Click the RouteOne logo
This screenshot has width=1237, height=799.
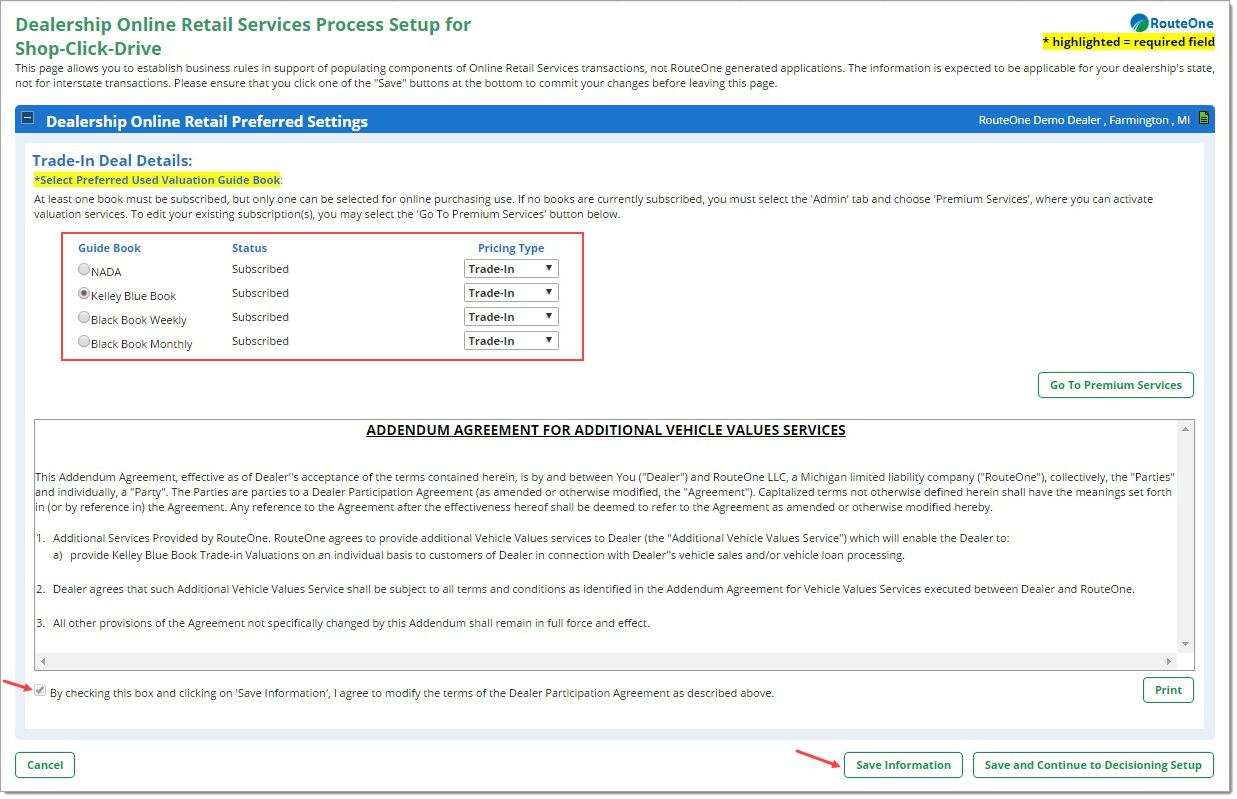1172,23
